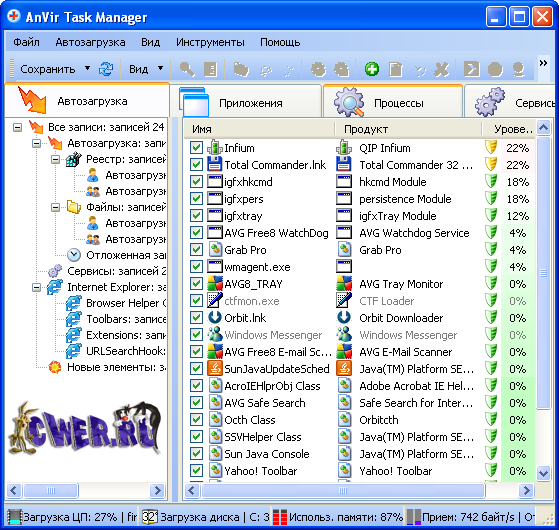Screen dimensions: 559x530
Task: Click the green plus add entry icon
Action: pyautogui.click(x=372, y=69)
